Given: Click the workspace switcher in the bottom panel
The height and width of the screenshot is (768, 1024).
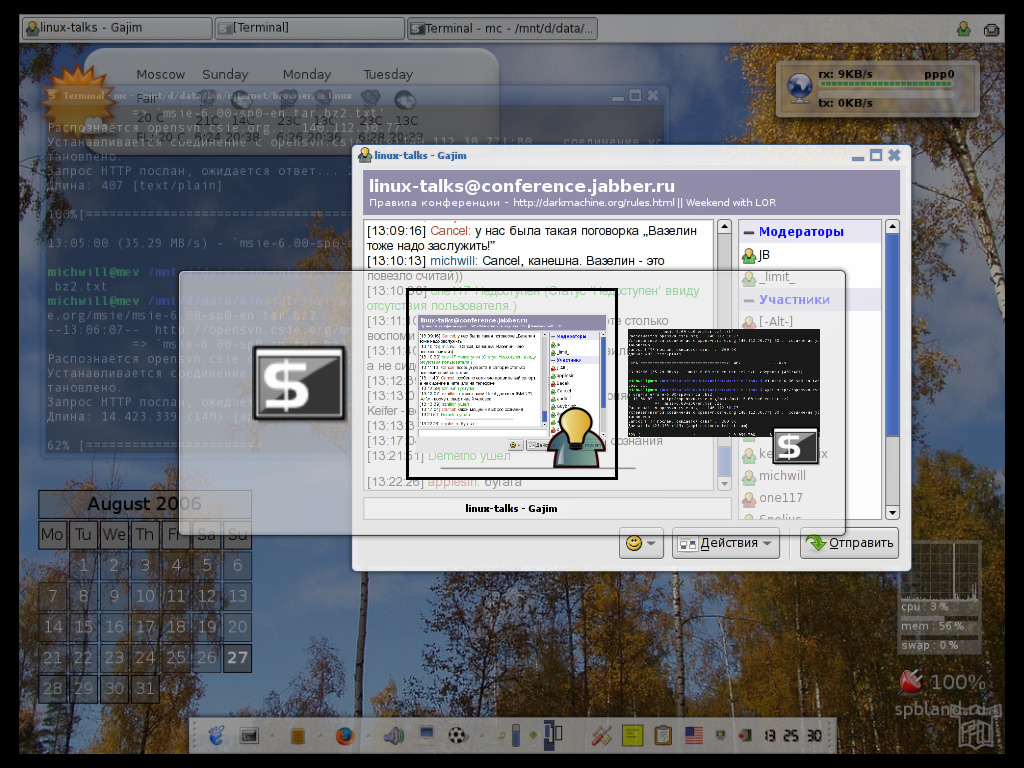Looking at the screenshot, I should coord(552,734).
